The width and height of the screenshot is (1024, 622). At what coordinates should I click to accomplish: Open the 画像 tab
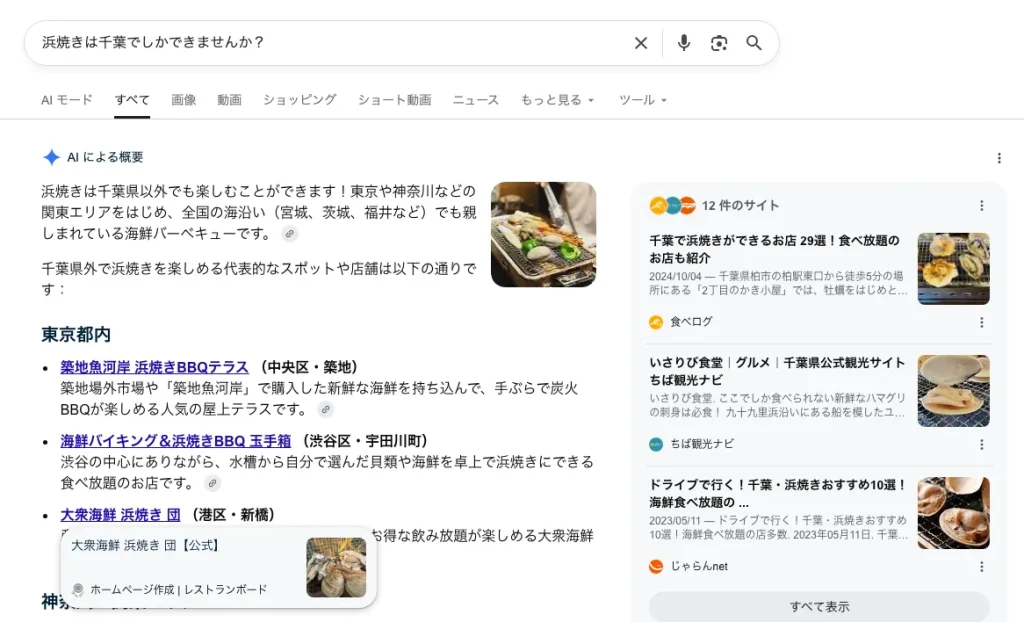184,100
